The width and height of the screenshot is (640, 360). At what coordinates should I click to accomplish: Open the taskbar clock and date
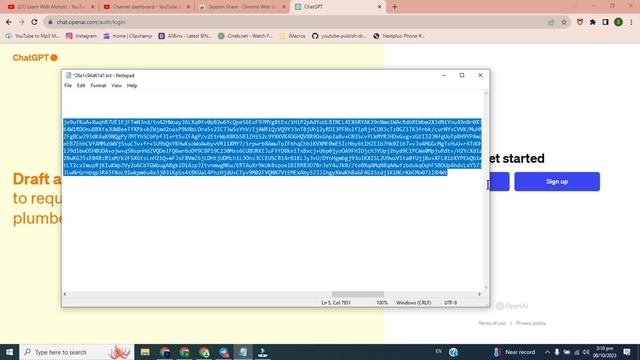[604, 352]
